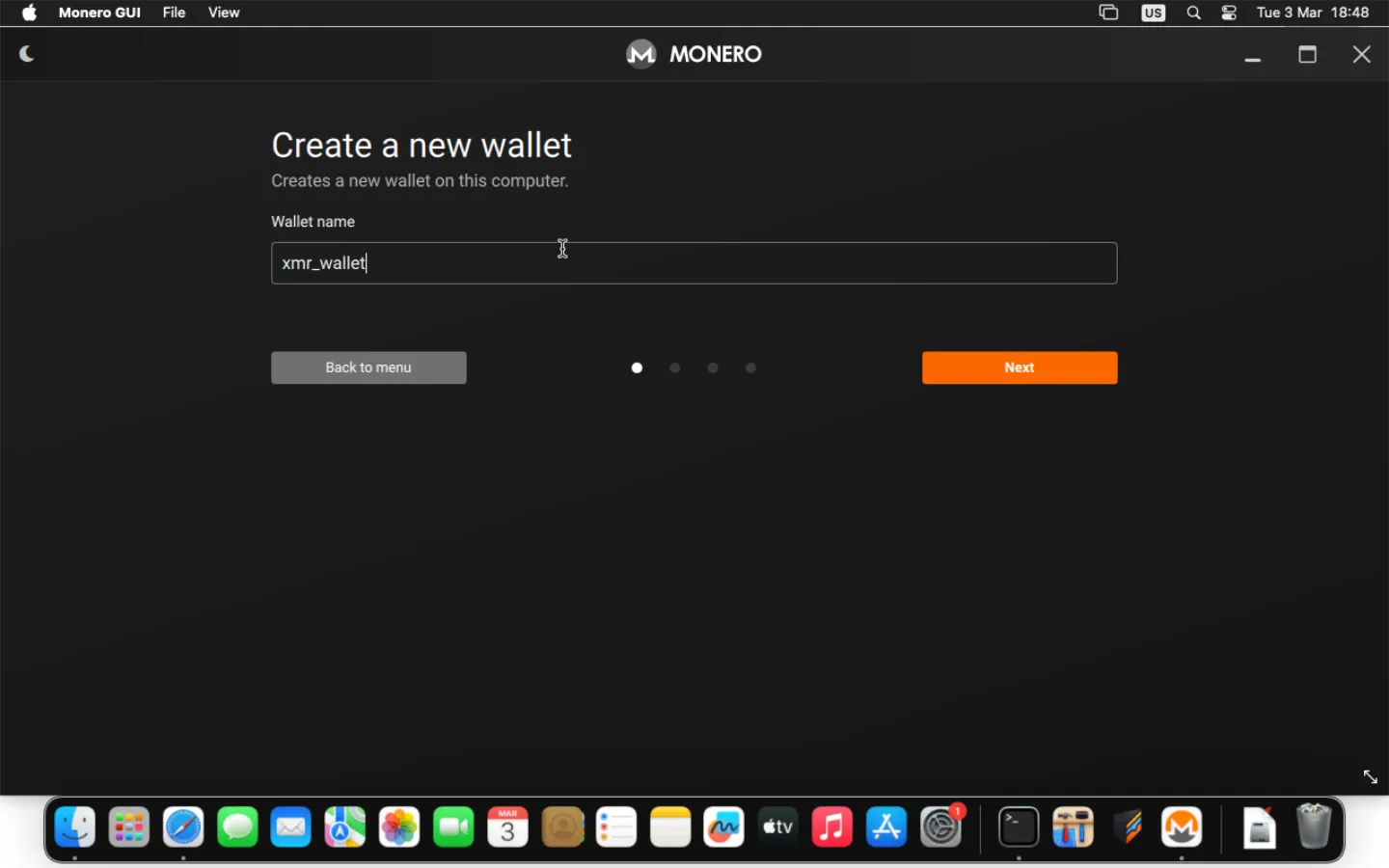Click the Monero app icon in dock
Image resolution: width=1389 pixels, height=868 pixels.
tap(1182, 827)
